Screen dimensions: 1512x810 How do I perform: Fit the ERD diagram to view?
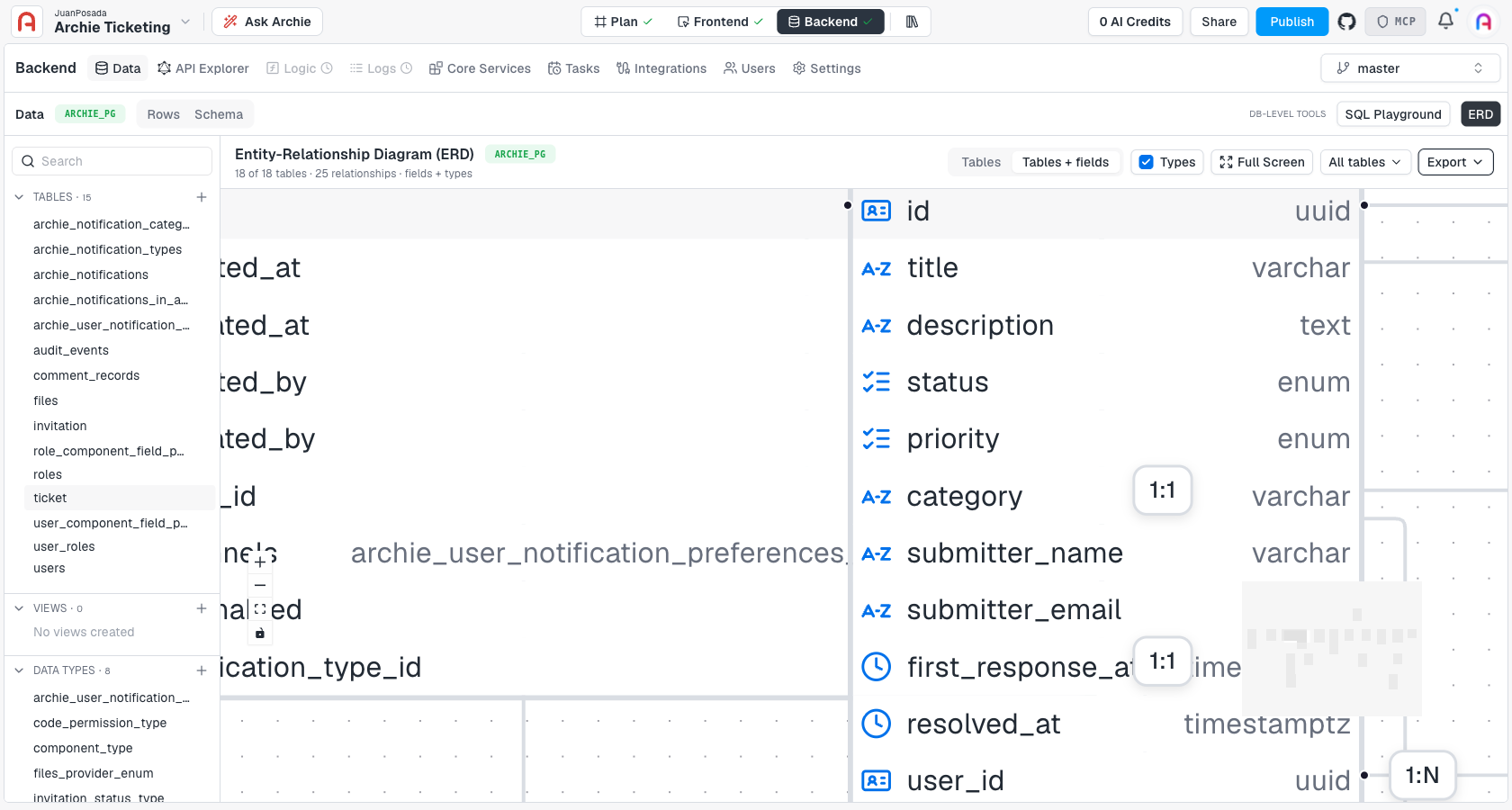click(x=260, y=609)
